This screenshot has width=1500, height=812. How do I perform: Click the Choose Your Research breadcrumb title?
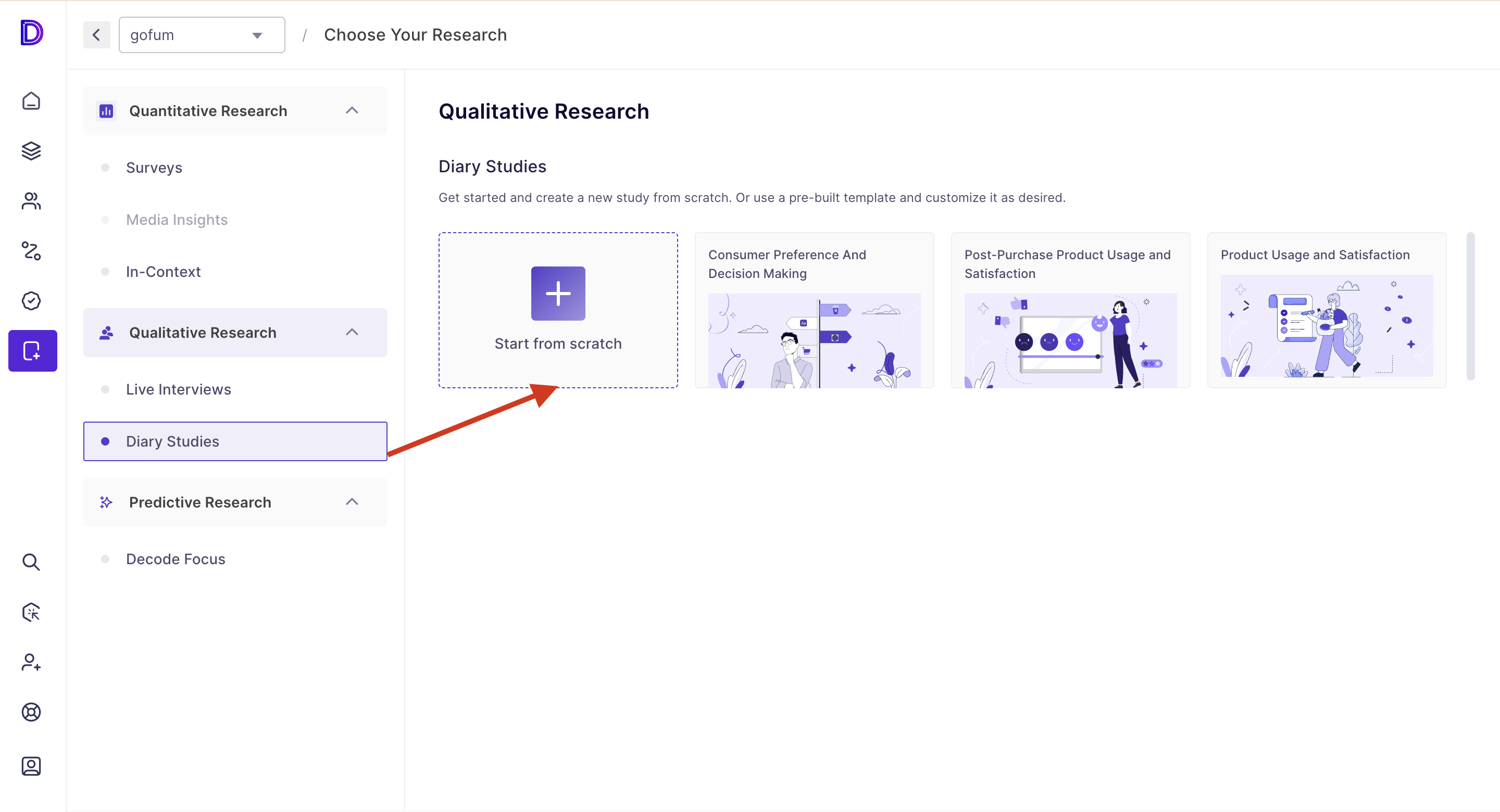[415, 35]
